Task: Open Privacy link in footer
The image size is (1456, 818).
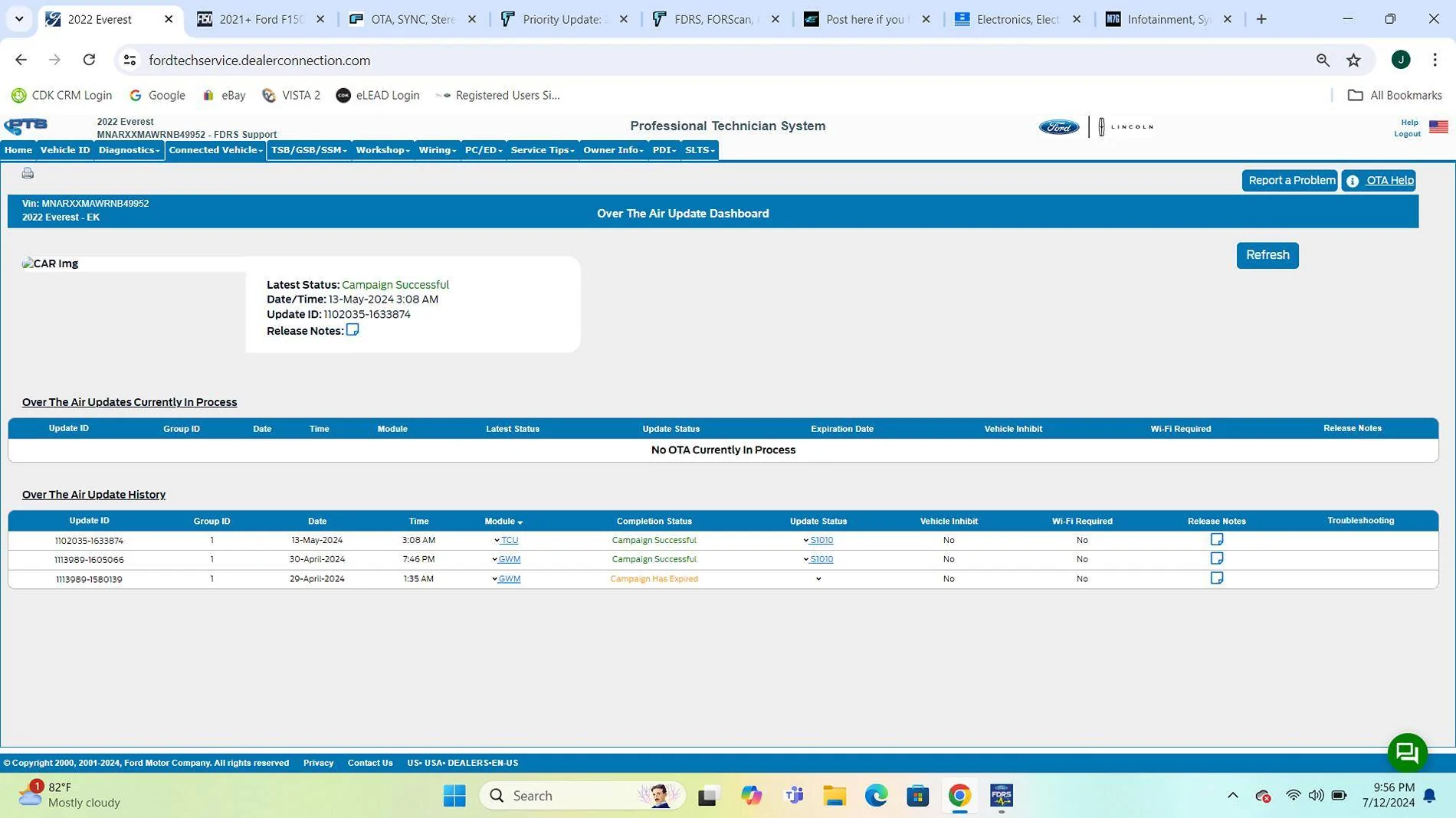Action: pos(318,763)
